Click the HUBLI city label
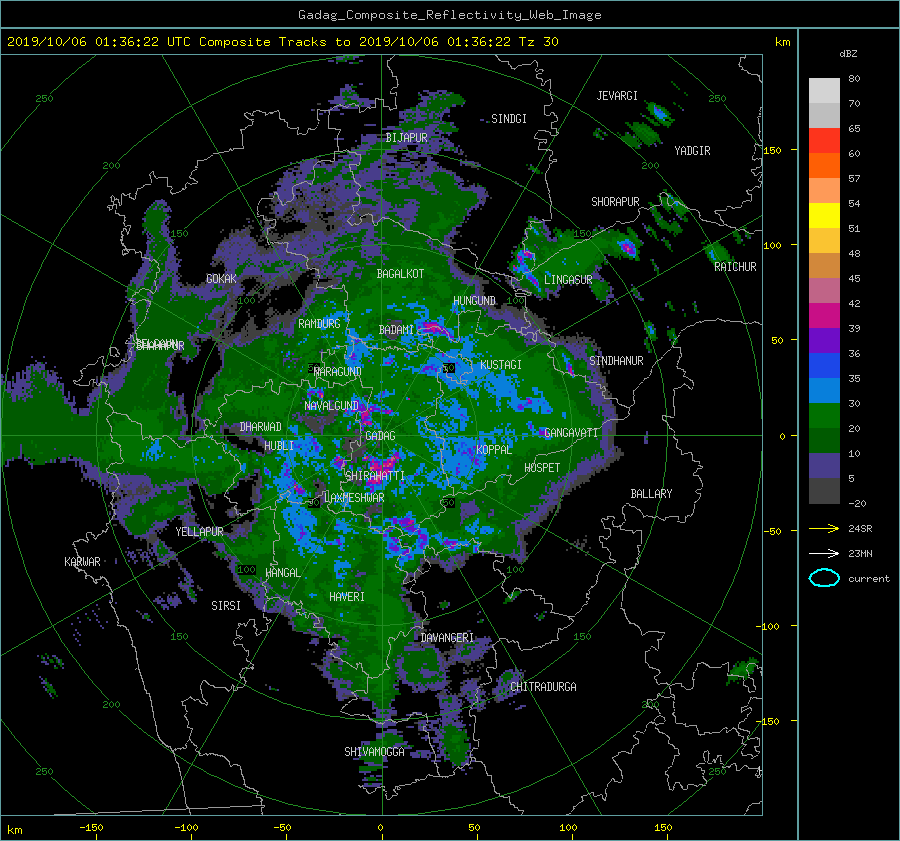The height and width of the screenshot is (841, 900). [x=279, y=445]
